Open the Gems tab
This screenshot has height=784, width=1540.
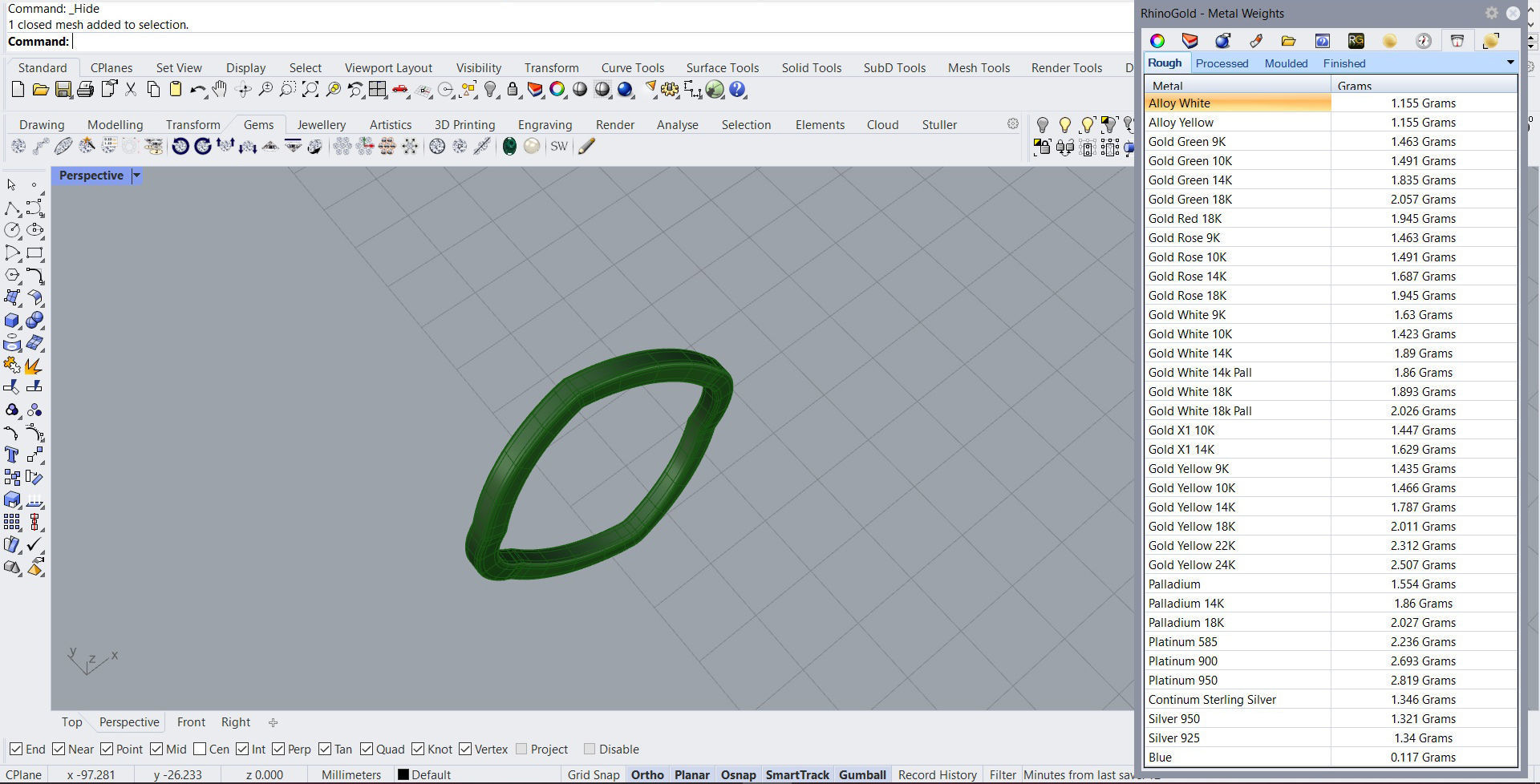(258, 124)
